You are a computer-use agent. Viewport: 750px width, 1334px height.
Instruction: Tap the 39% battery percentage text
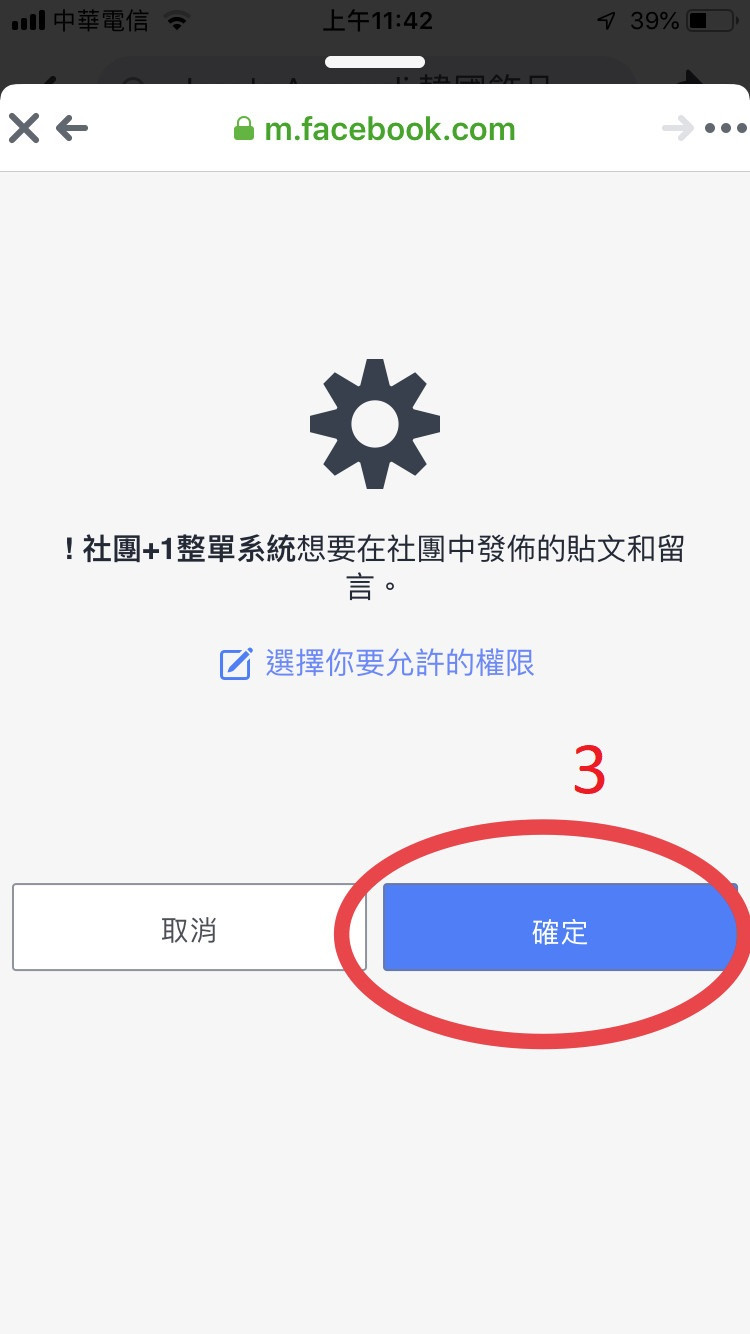click(x=655, y=20)
